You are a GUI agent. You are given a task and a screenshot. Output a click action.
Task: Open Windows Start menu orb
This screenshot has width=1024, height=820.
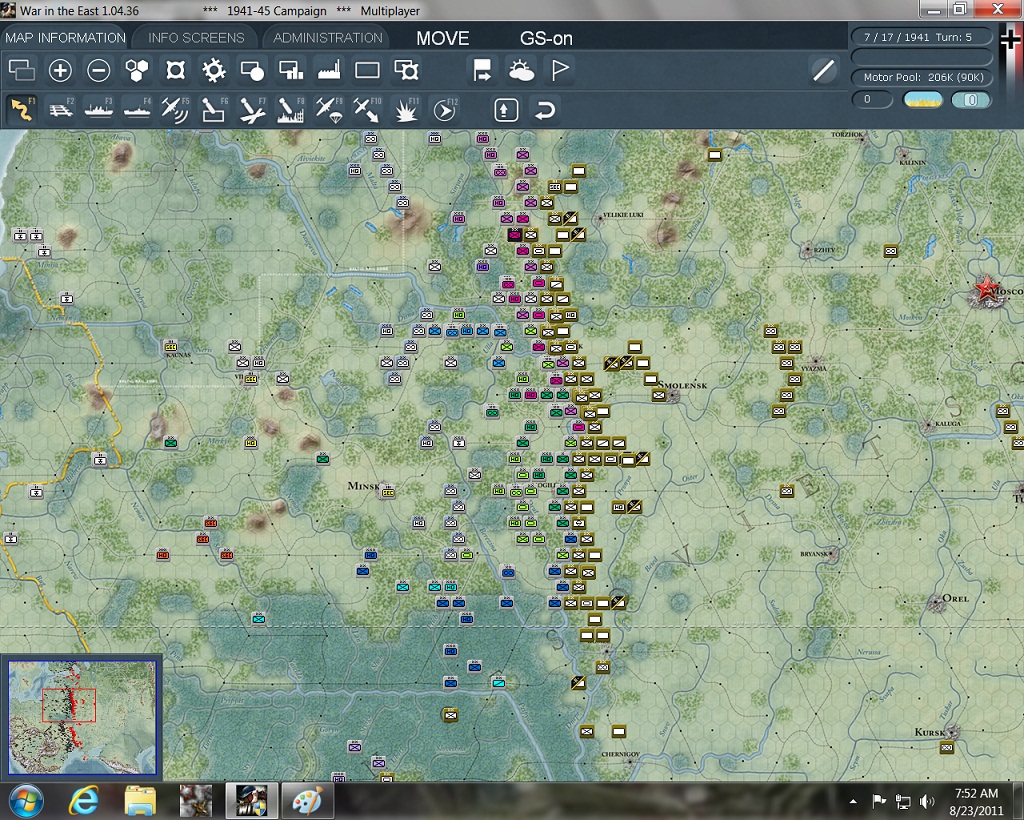(26, 801)
